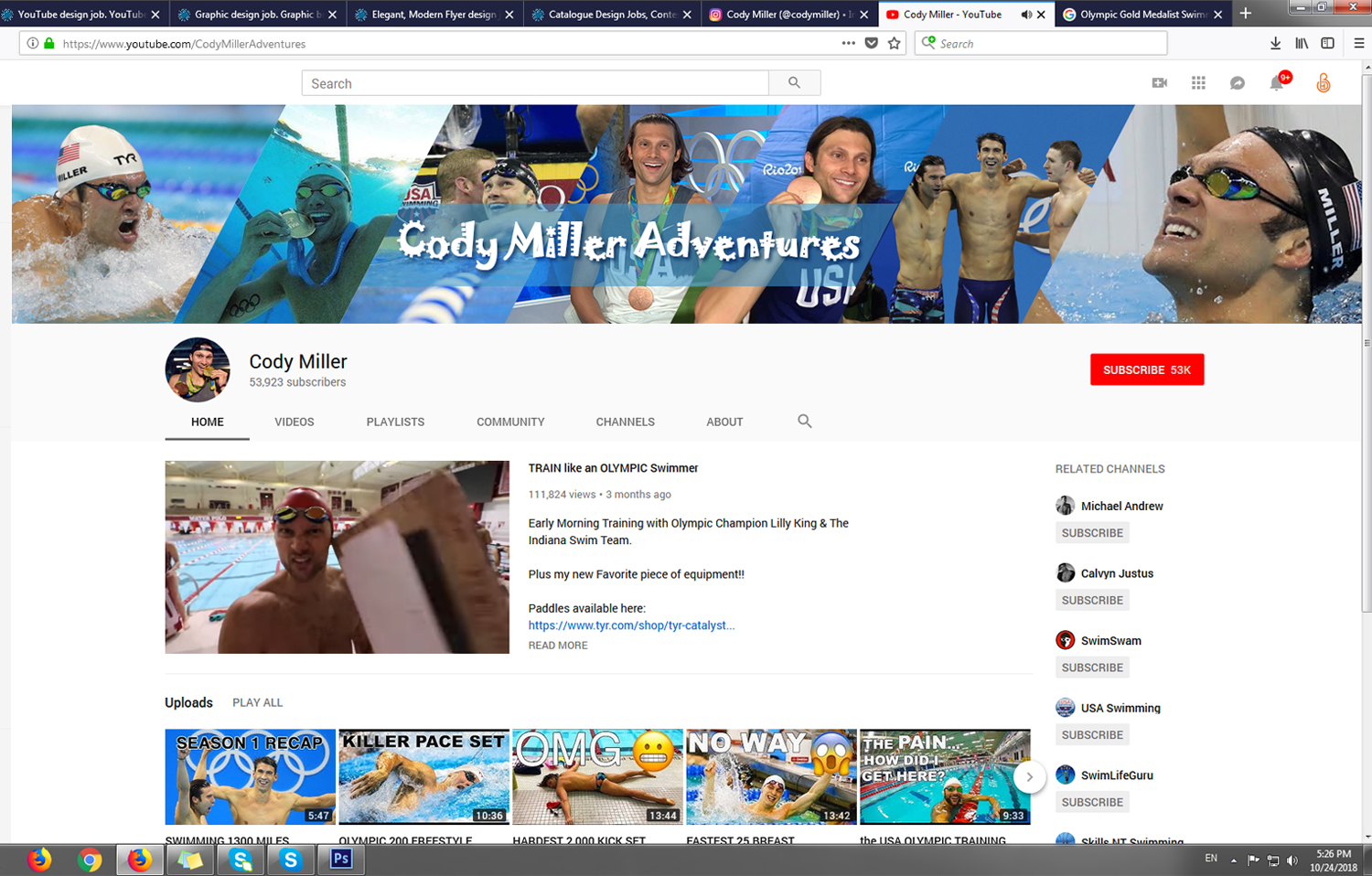Image resolution: width=1372 pixels, height=876 pixels.
Task: Expand video description via READ MORE
Action: coord(558,645)
